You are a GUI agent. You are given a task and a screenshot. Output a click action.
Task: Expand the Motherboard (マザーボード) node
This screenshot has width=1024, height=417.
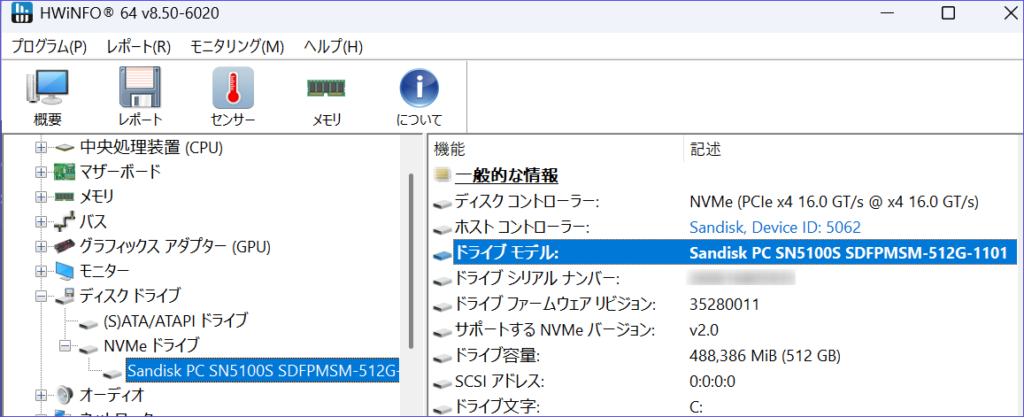[x=41, y=172]
